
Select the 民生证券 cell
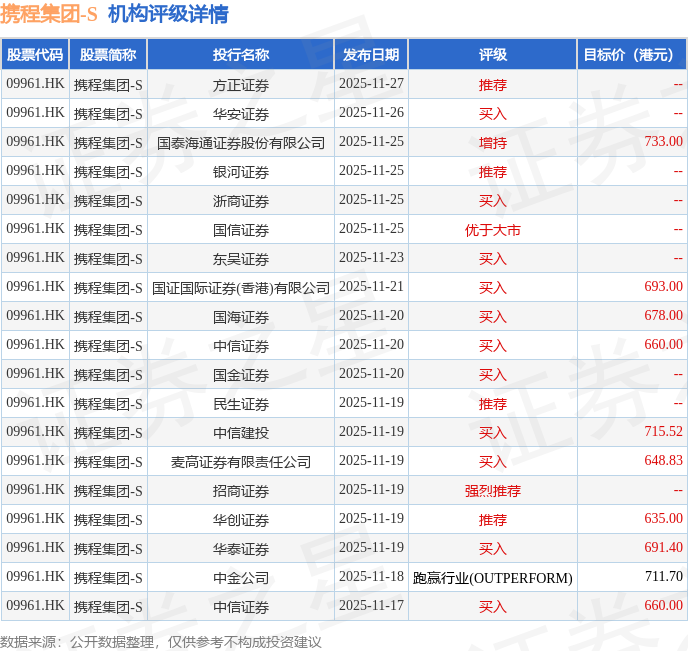pyautogui.click(x=241, y=404)
